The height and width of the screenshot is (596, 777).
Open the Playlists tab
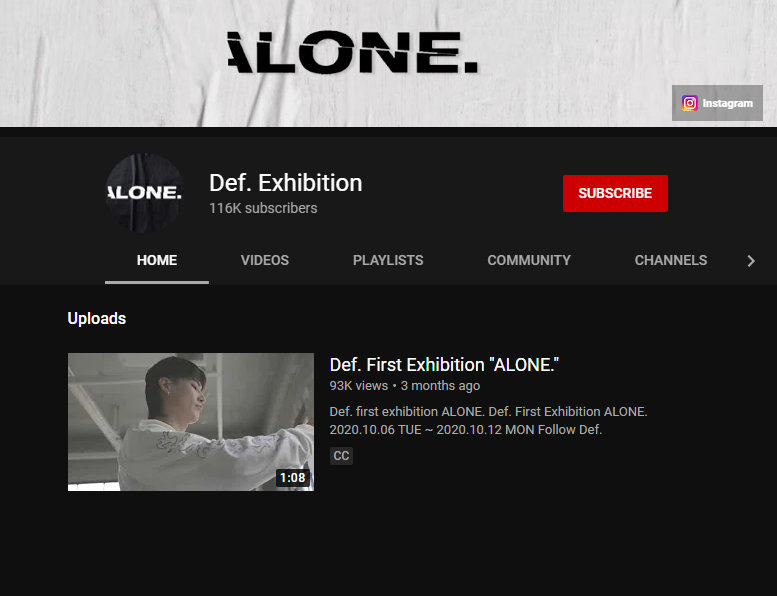tap(388, 261)
